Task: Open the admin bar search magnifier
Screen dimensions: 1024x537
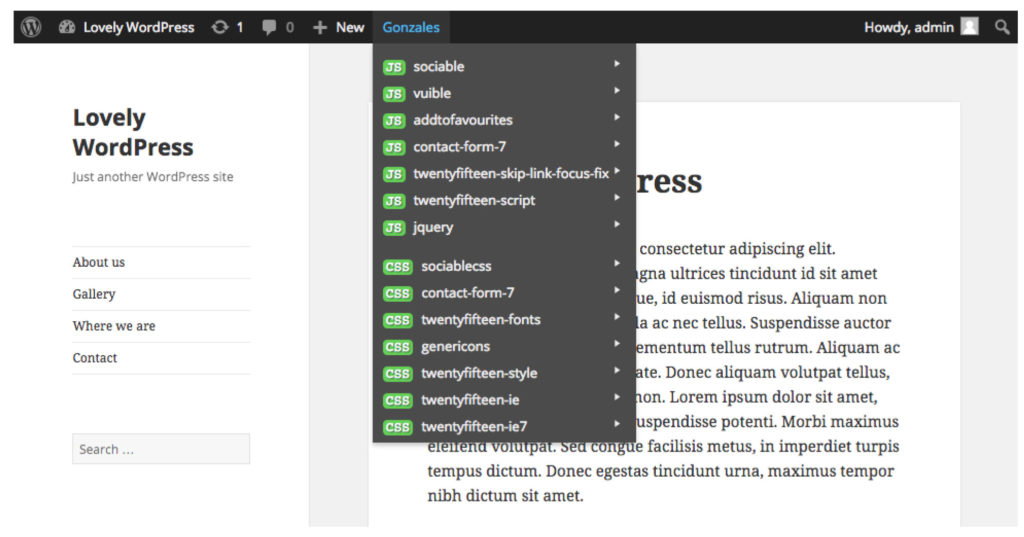Action: [x=1001, y=27]
